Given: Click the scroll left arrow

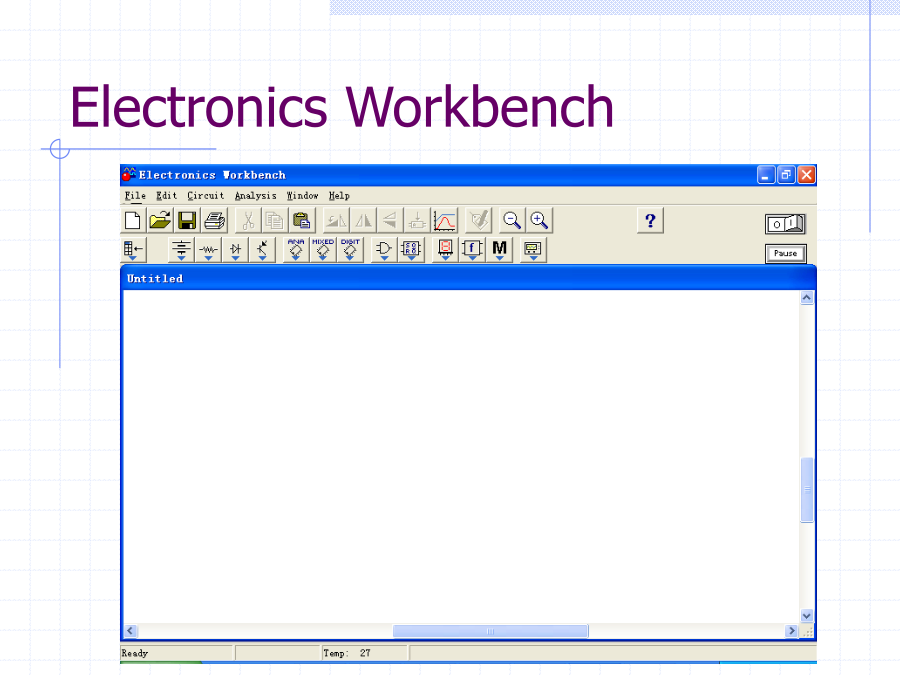Looking at the screenshot, I should coord(131,631).
